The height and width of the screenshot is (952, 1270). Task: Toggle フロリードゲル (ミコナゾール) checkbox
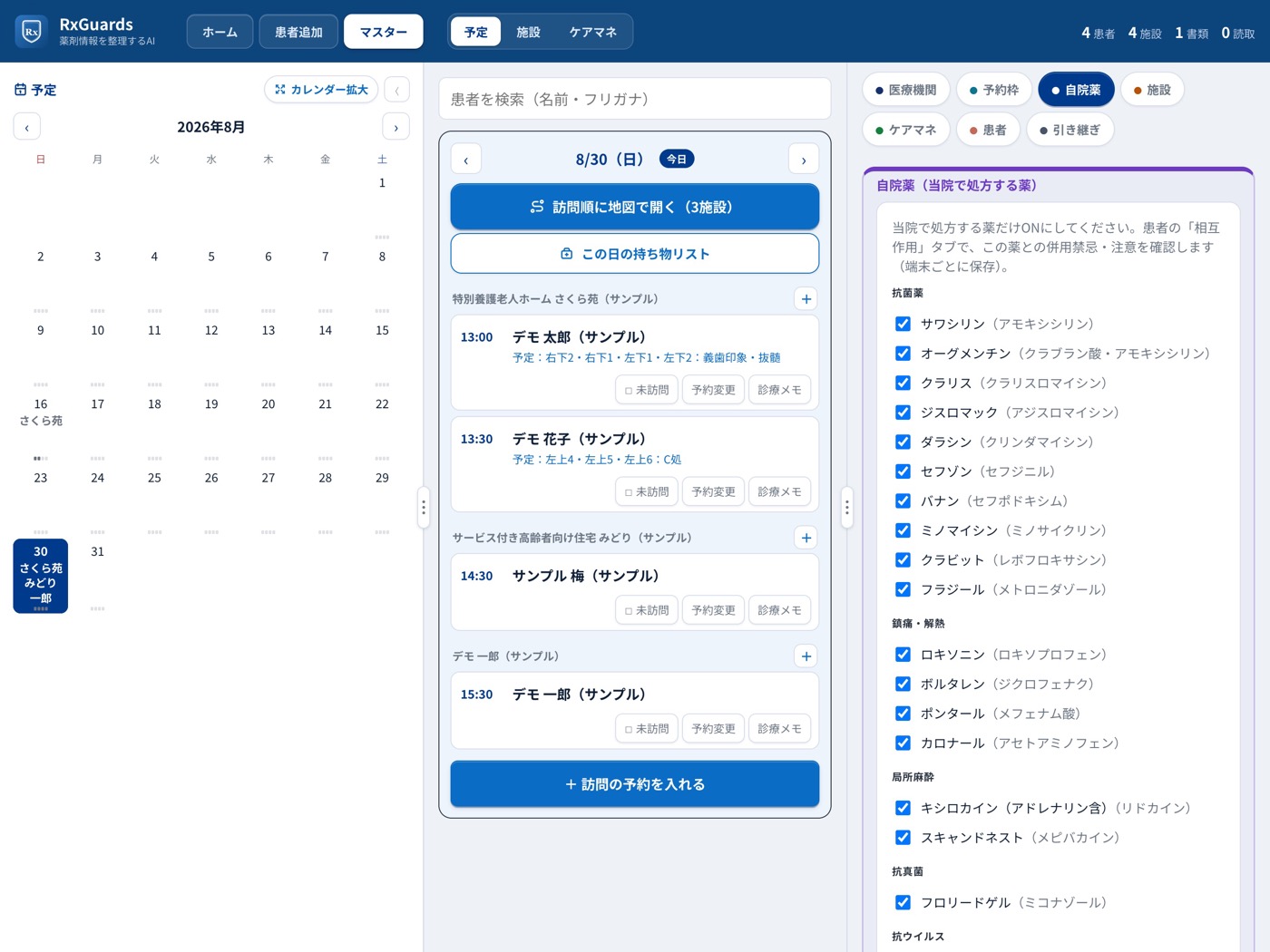coord(903,902)
